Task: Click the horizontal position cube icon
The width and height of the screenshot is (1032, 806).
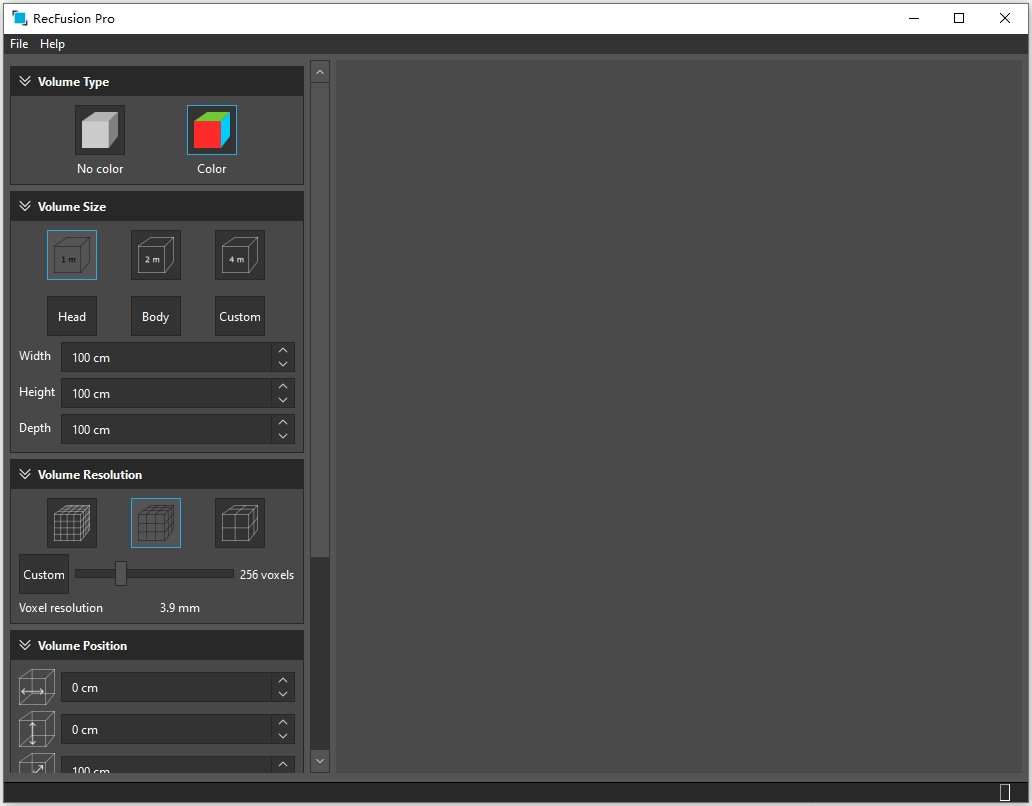Action: (x=36, y=688)
